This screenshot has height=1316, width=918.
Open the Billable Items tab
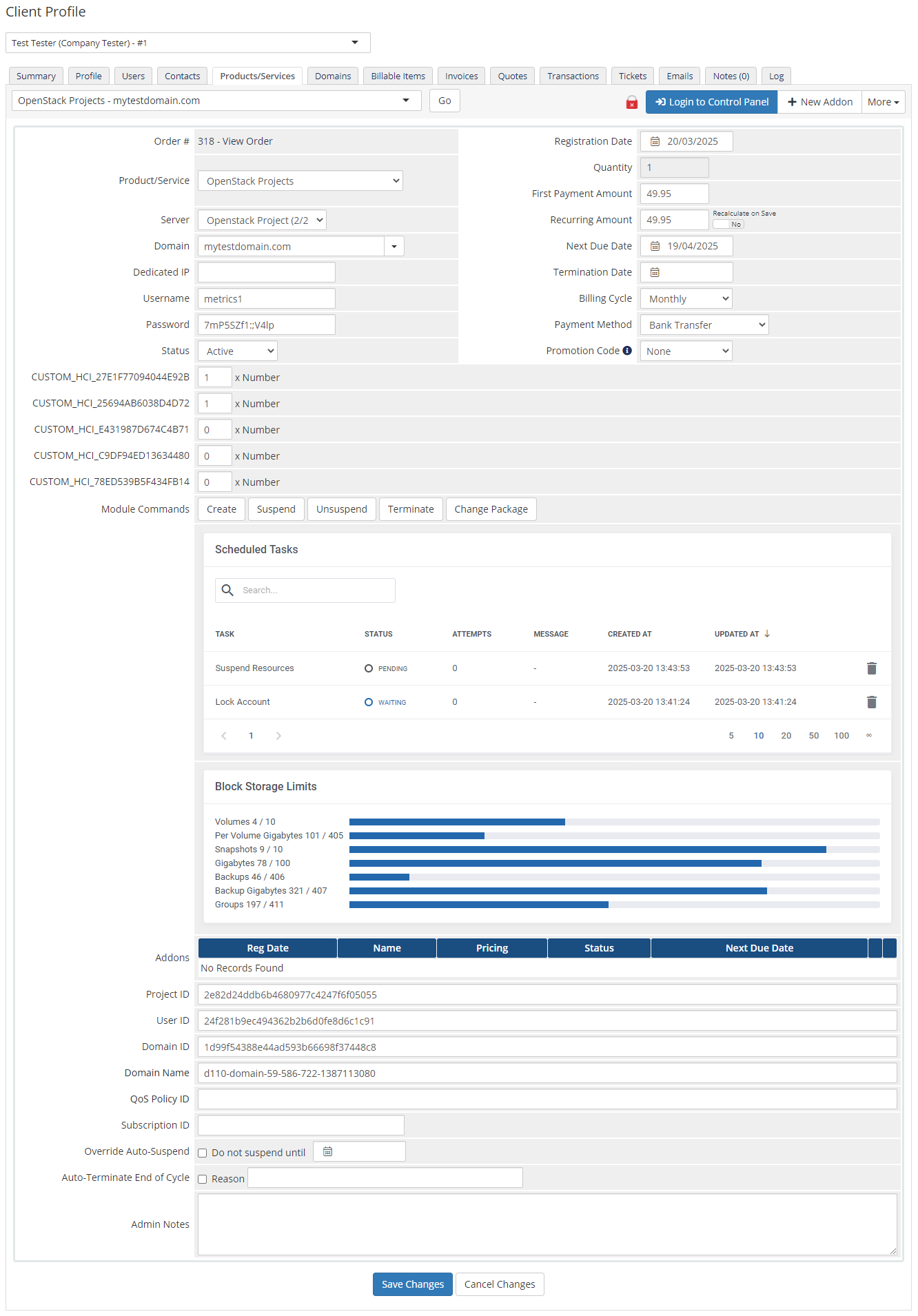tap(398, 76)
